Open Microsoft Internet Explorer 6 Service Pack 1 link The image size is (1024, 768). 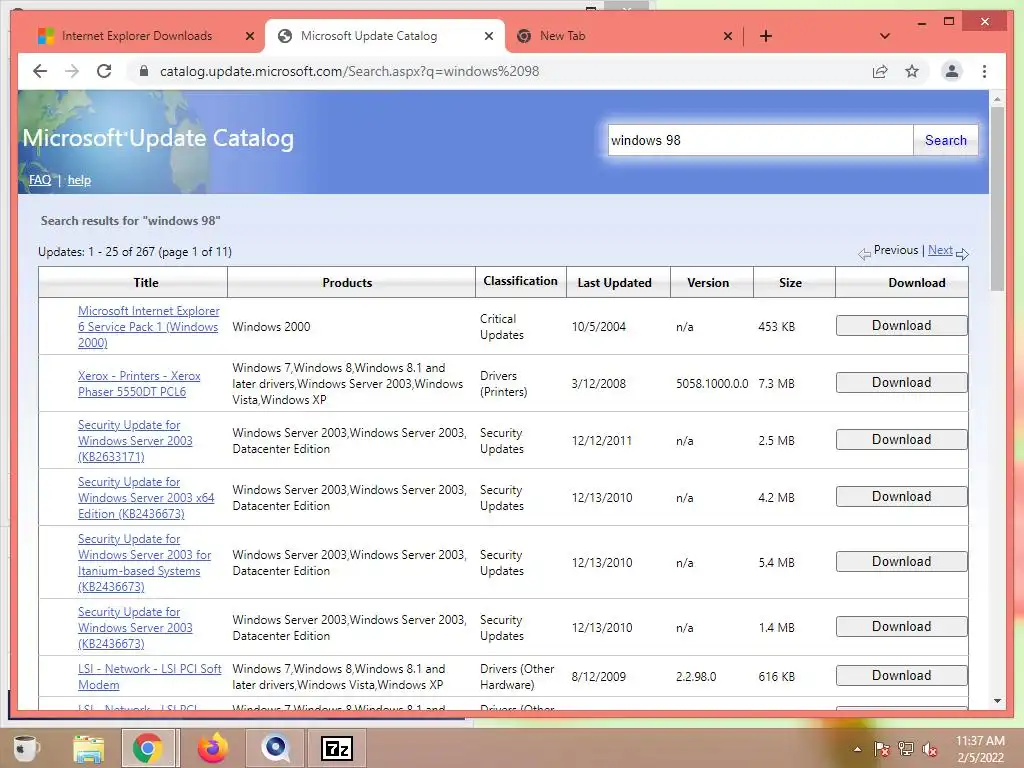[x=148, y=327]
